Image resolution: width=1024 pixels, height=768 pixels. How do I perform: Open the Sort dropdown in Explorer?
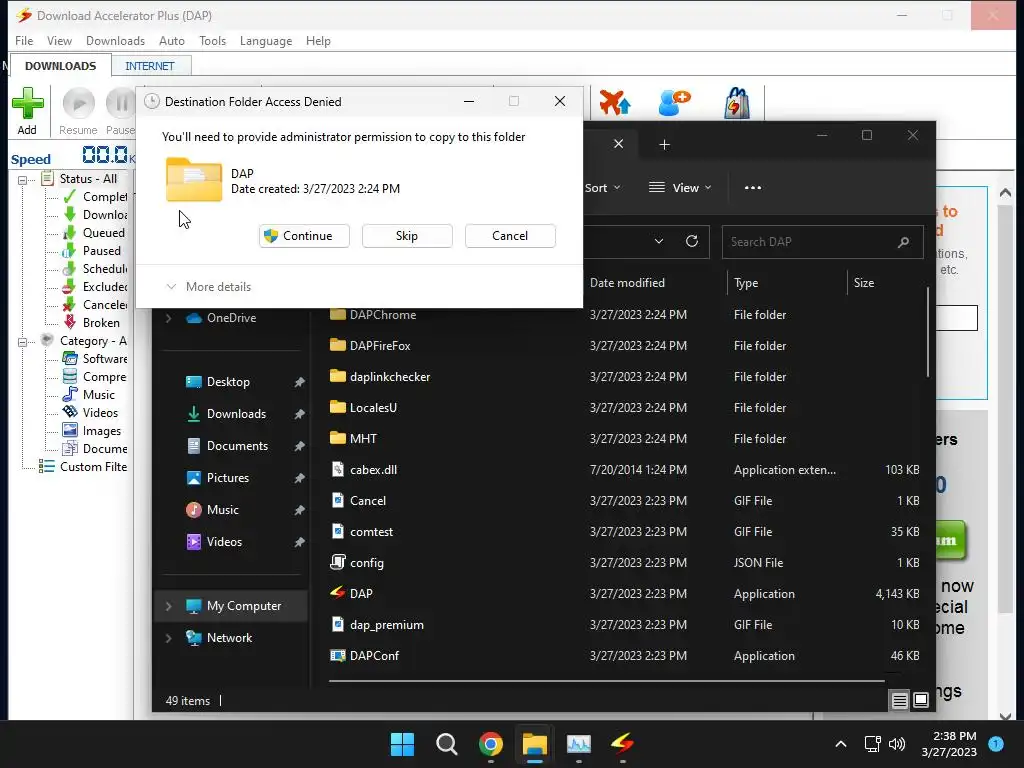(x=602, y=188)
